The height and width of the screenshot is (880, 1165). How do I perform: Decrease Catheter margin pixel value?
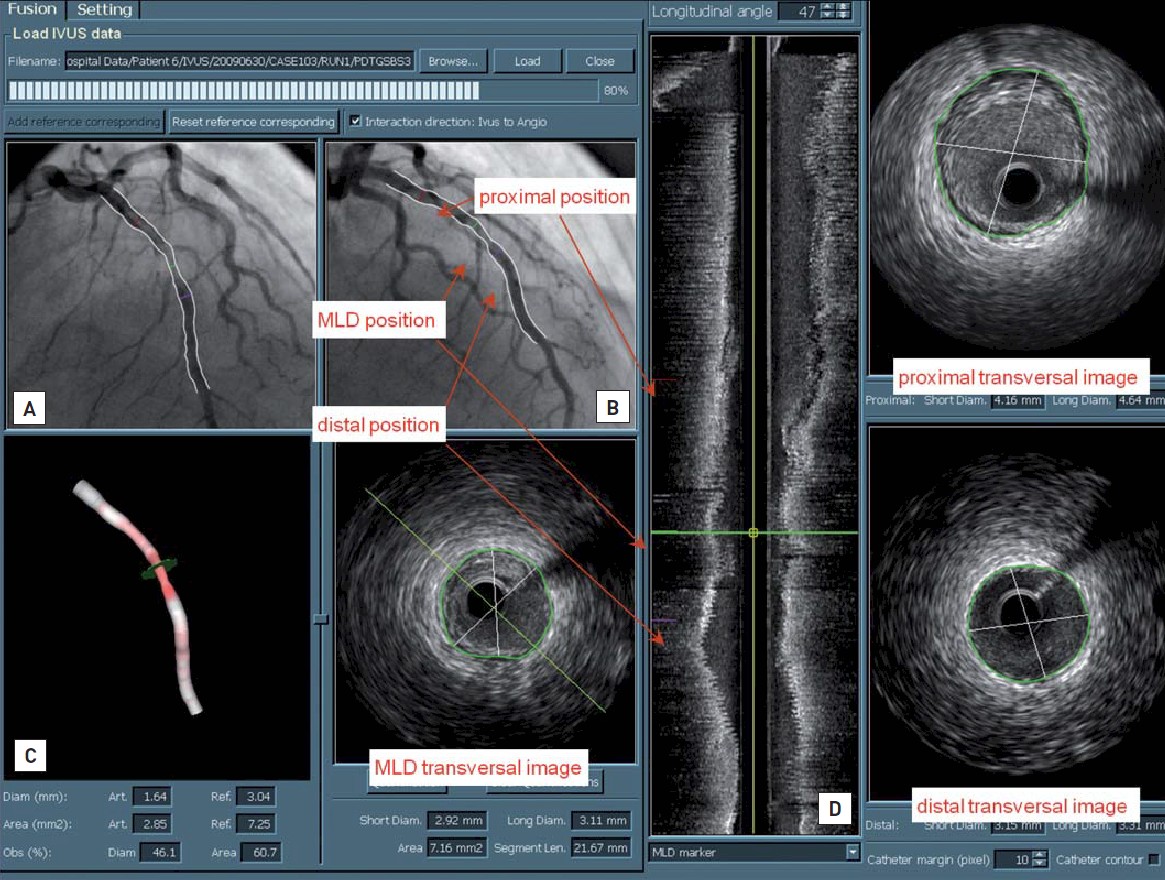click(1039, 864)
